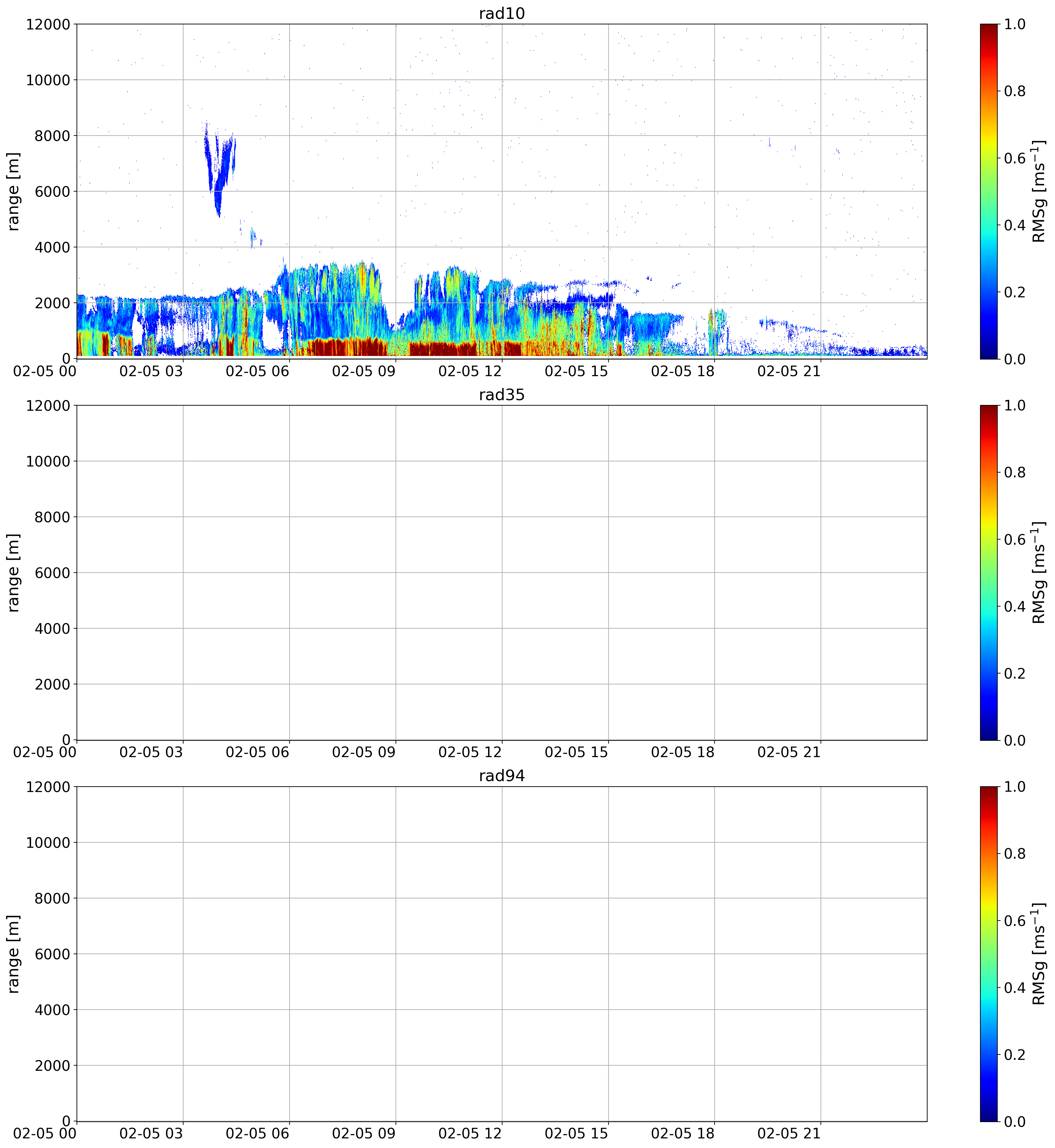The height and width of the screenshot is (1148, 1055).
Task: Select the rad35 panel's 'range [m]' axis label
Action: coord(14,573)
